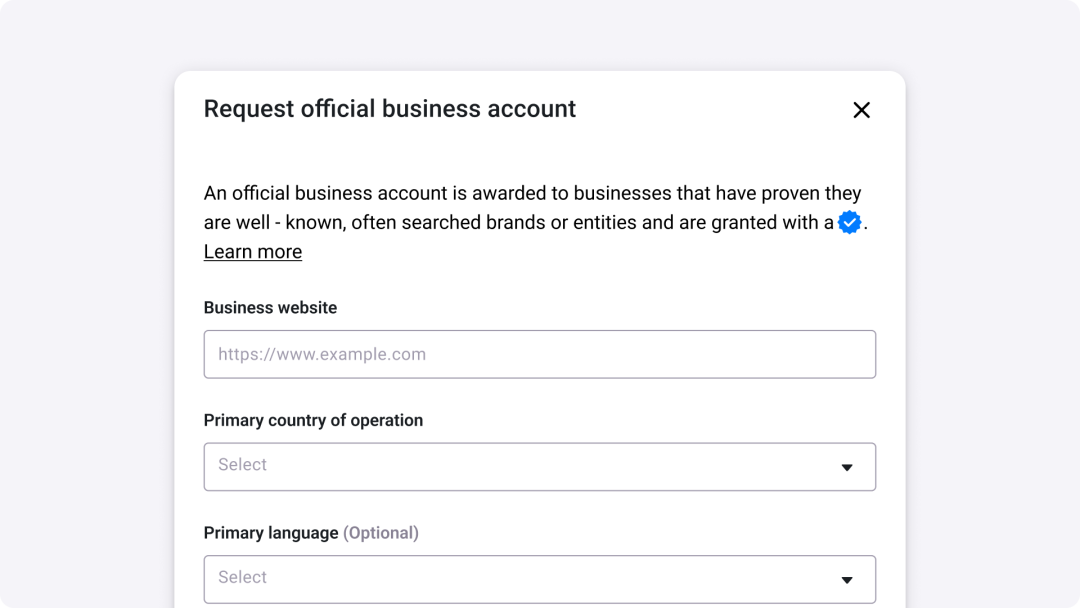Open the Primary country of operation dropdown
The width and height of the screenshot is (1080, 608).
[x=539, y=466]
